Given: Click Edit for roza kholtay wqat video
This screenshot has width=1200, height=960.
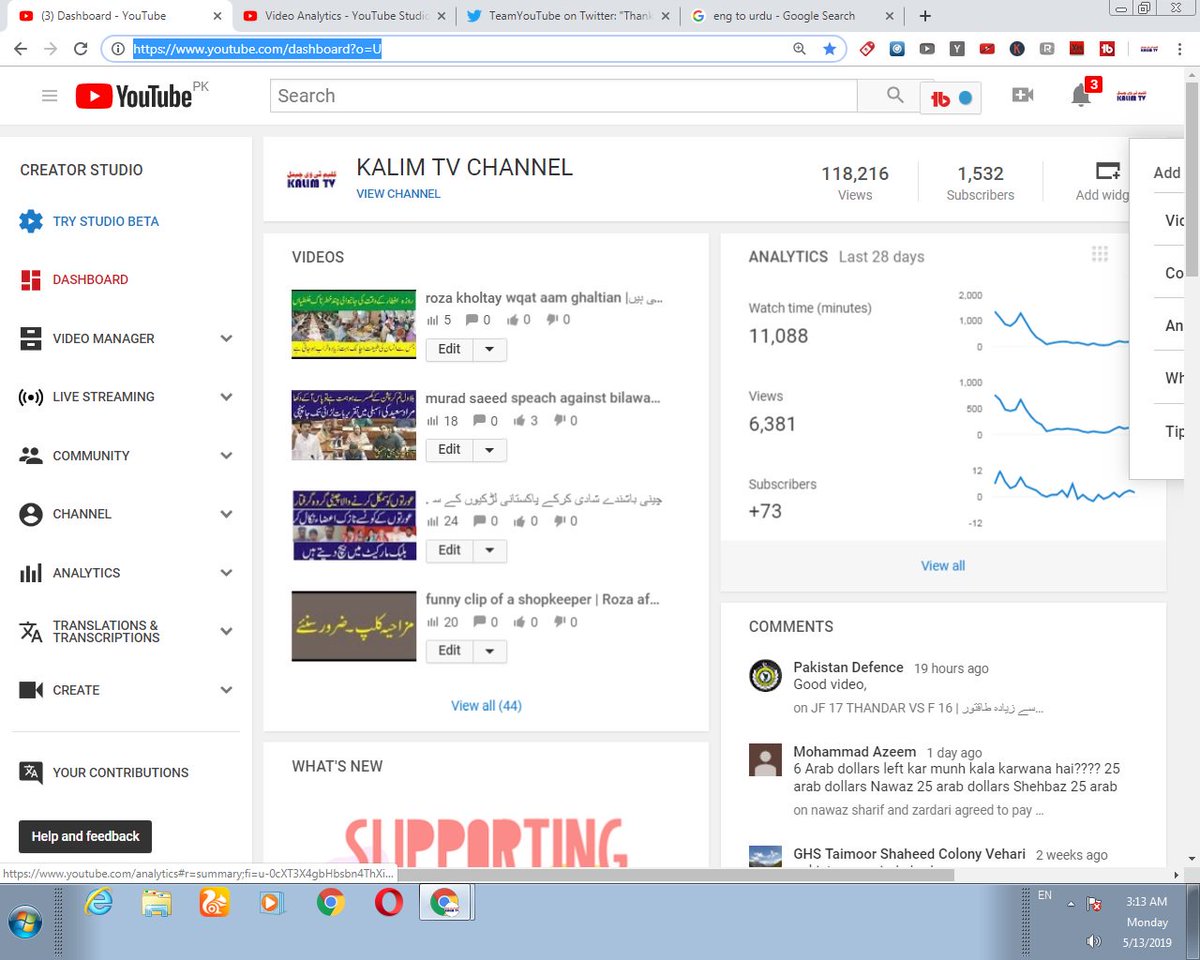Looking at the screenshot, I should pyautogui.click(x=450, y=349).
